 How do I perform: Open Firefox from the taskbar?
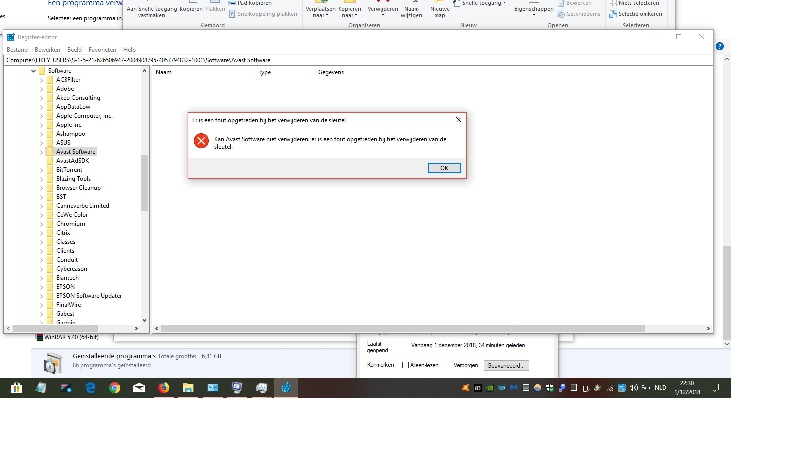point(163,387)
